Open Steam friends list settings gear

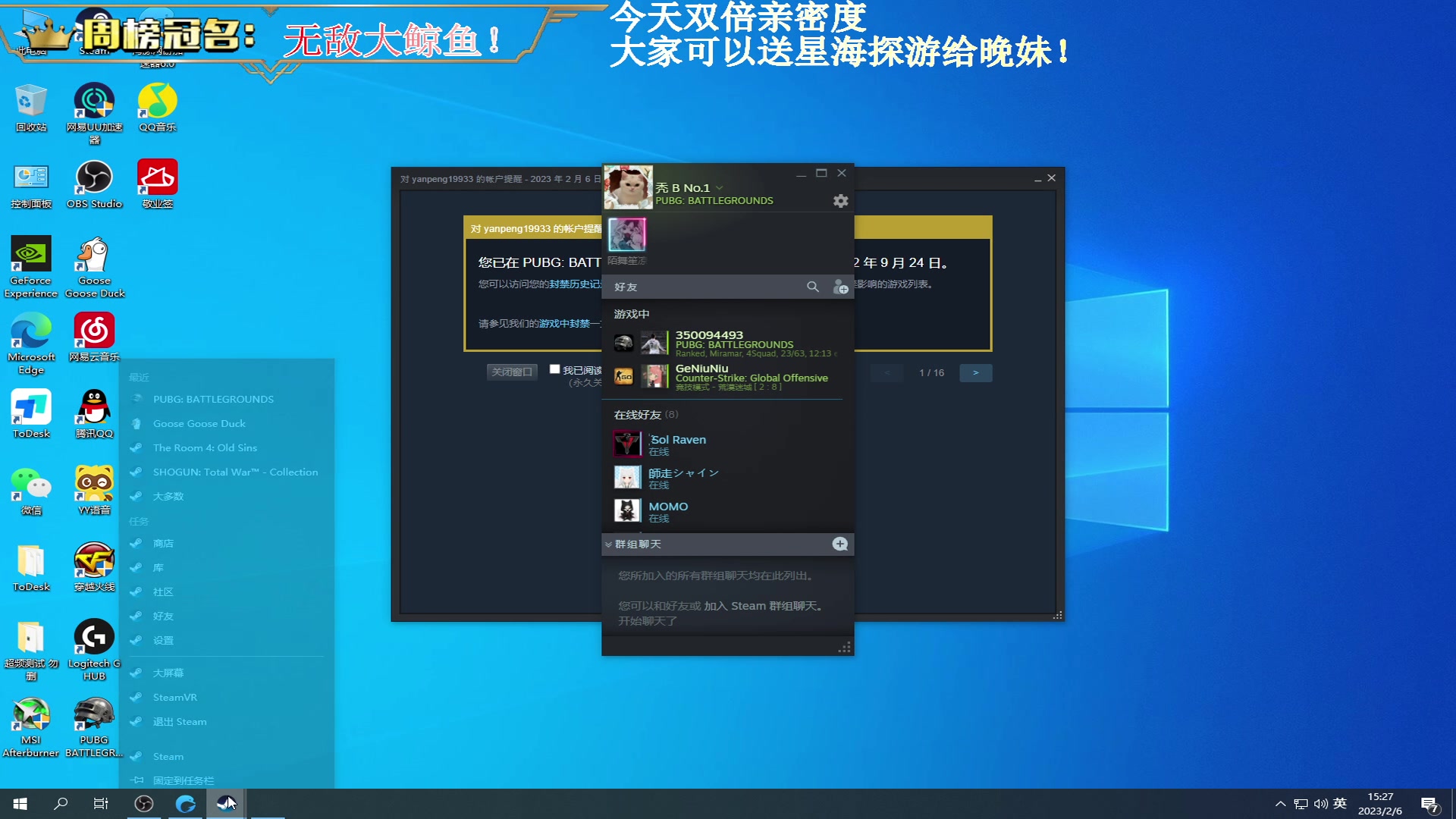[839, 200]
